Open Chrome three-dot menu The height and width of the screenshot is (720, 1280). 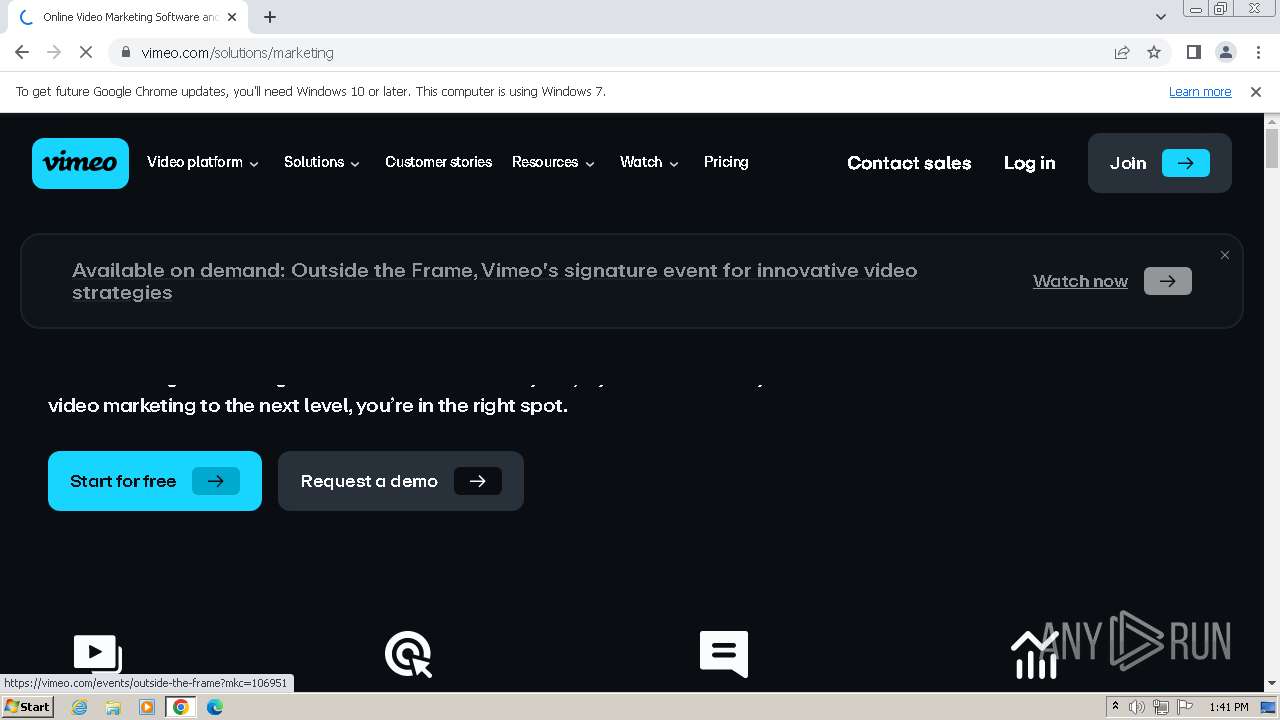1257,52
